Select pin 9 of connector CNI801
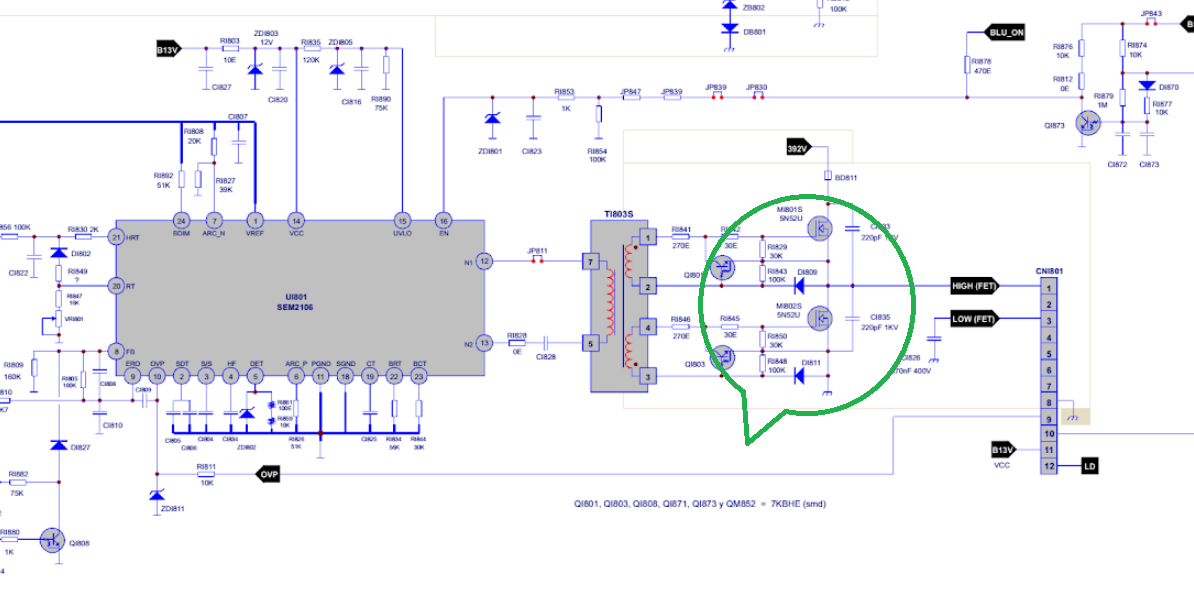The width and height of the screenshot is (1194, 606). (x=1049, y=418)
